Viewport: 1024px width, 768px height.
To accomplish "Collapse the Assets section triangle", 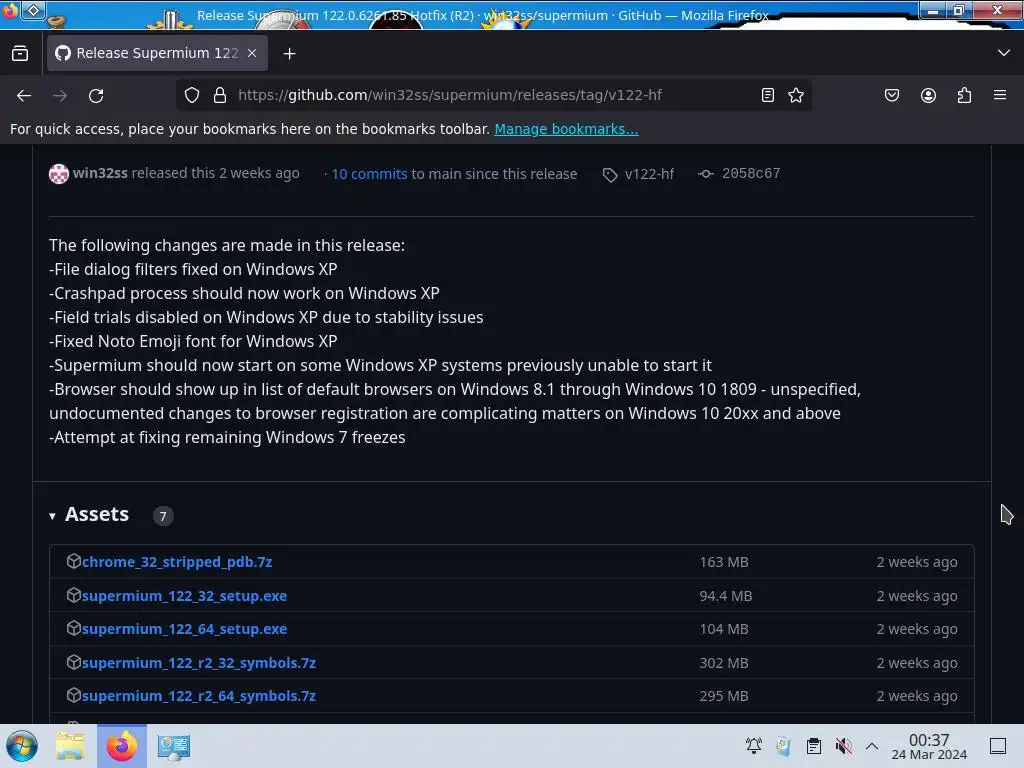I will (x=52, y=516).
